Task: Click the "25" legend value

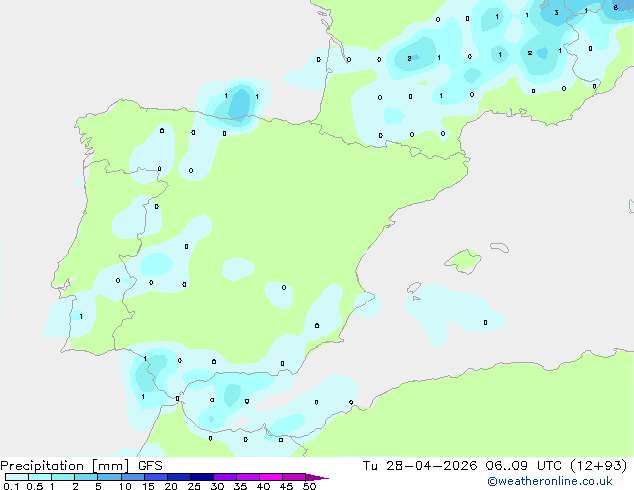Action: [194, 486]
